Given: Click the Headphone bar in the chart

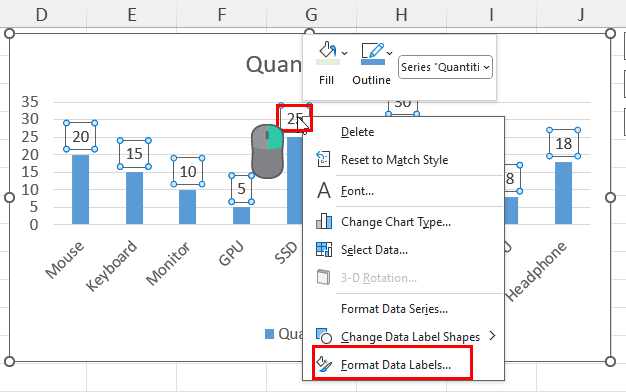Looking at the screenshot, I should coord(563,193).
